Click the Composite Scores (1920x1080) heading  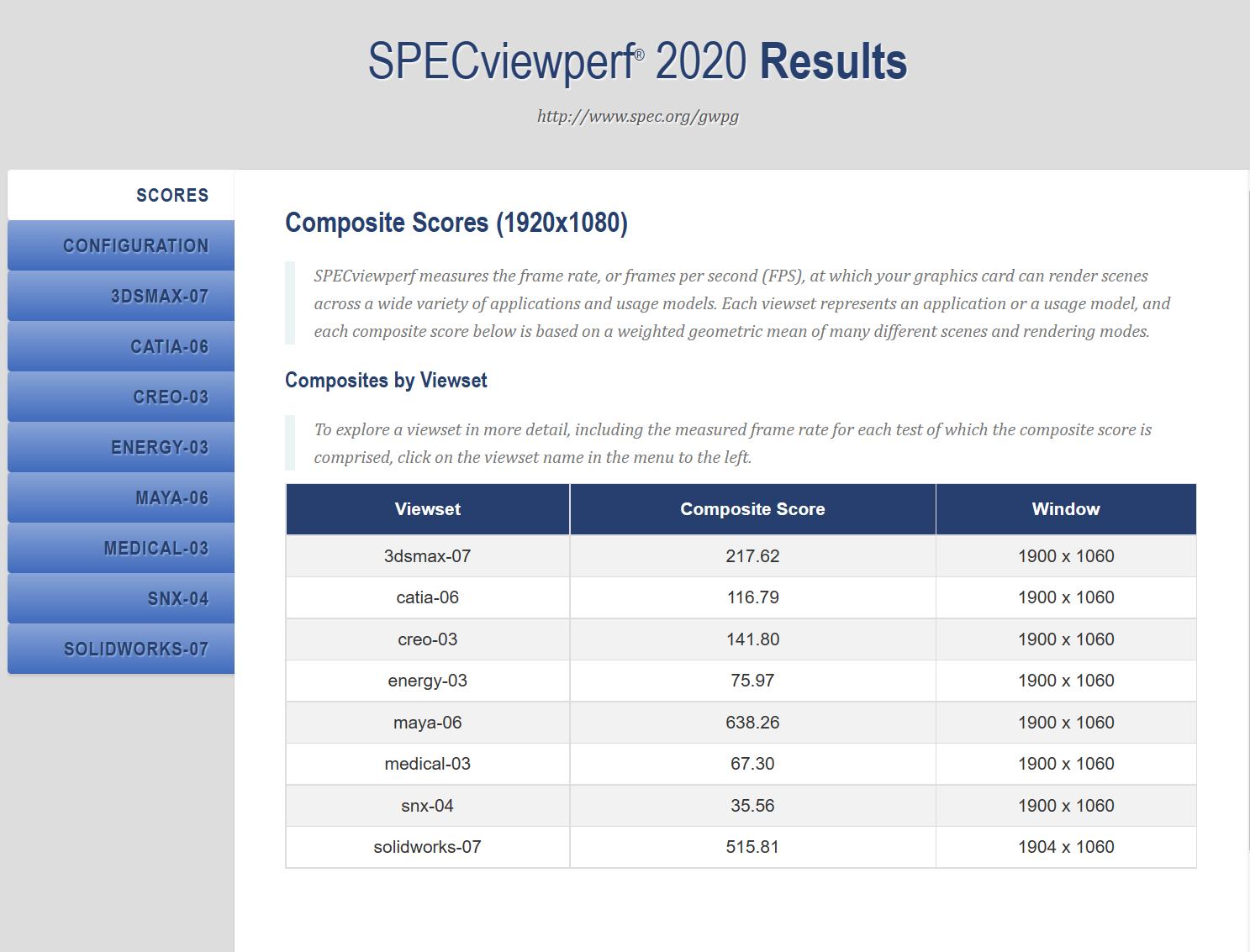click(456, 223)
